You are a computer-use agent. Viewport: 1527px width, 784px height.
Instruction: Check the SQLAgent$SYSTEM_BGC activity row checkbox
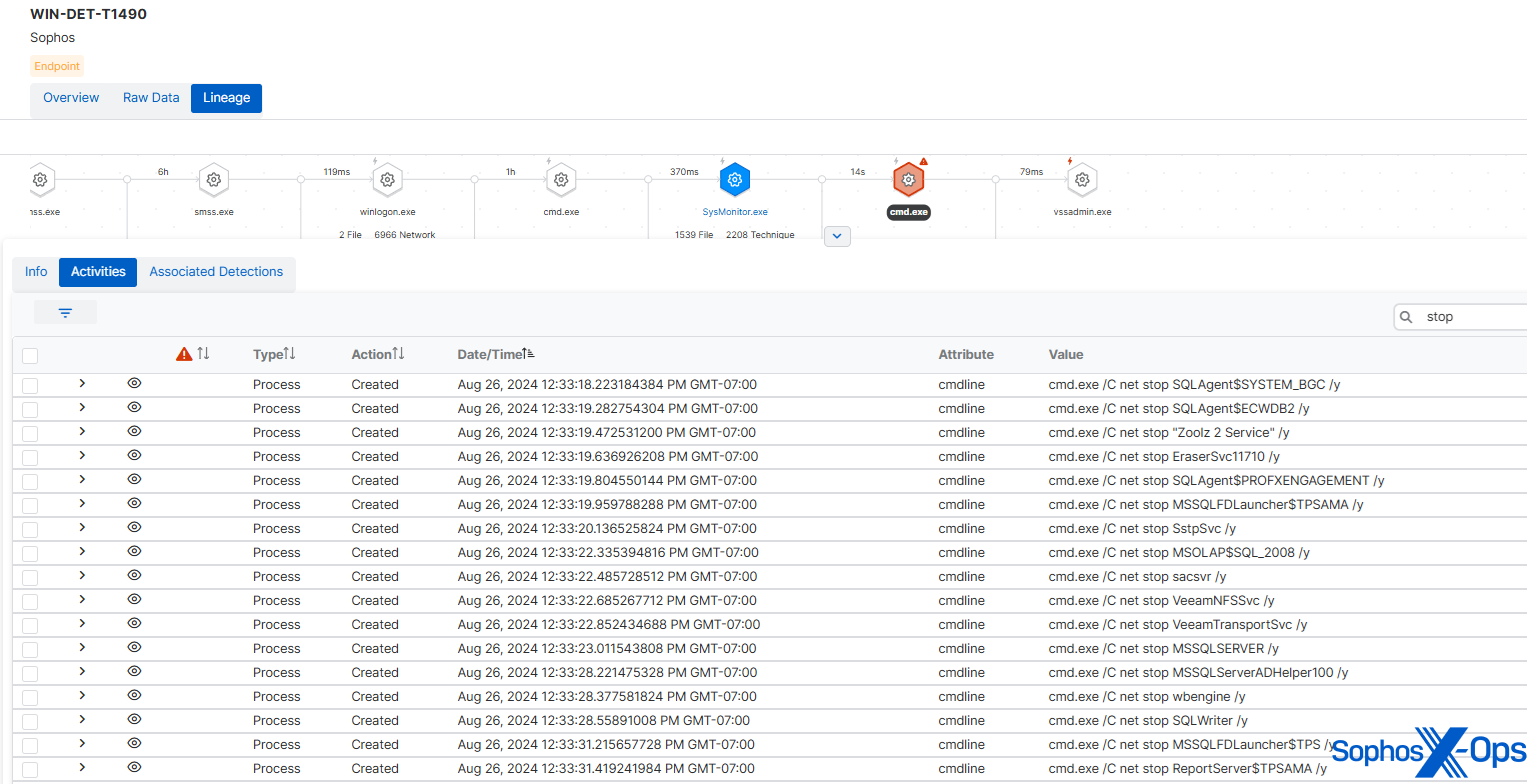pos(29,384)
